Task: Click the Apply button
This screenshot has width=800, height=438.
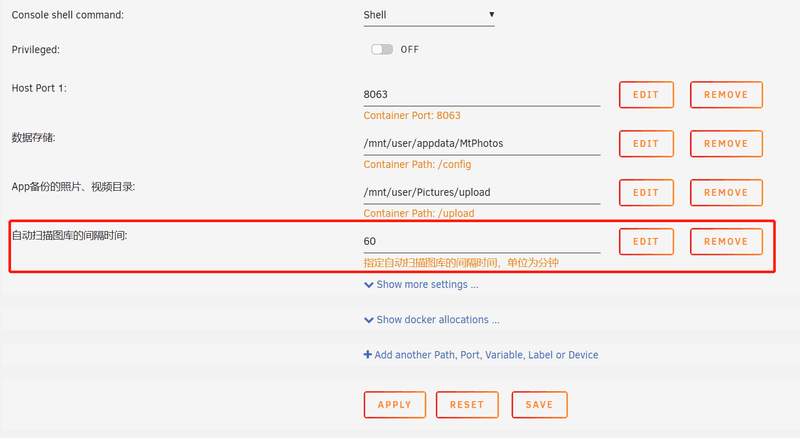Action: [x=394, y=405]
